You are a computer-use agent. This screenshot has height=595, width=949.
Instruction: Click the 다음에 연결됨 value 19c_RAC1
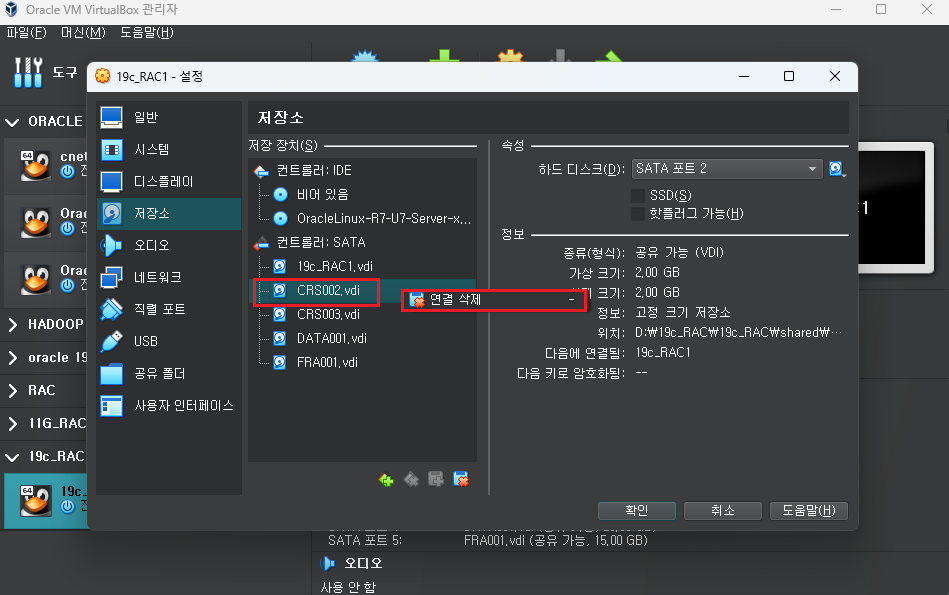[663, 353]
